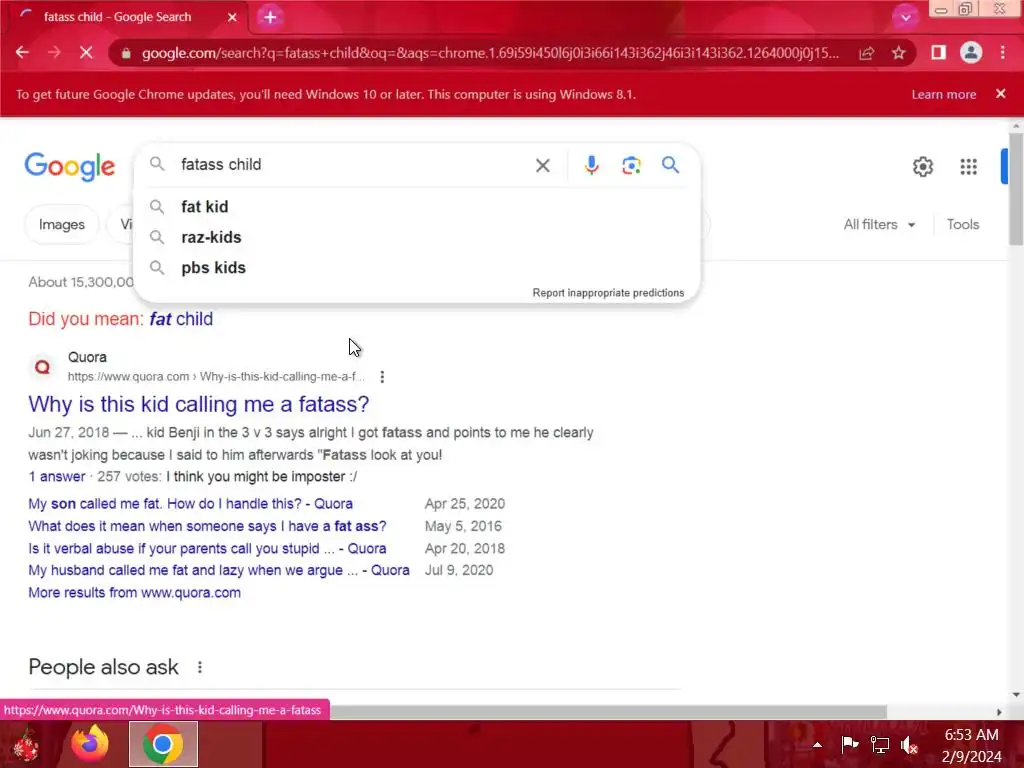Viewport: 1024px width, 768px height.
Task: Close the fatass child Google Search tab
Action: point(232,17)
